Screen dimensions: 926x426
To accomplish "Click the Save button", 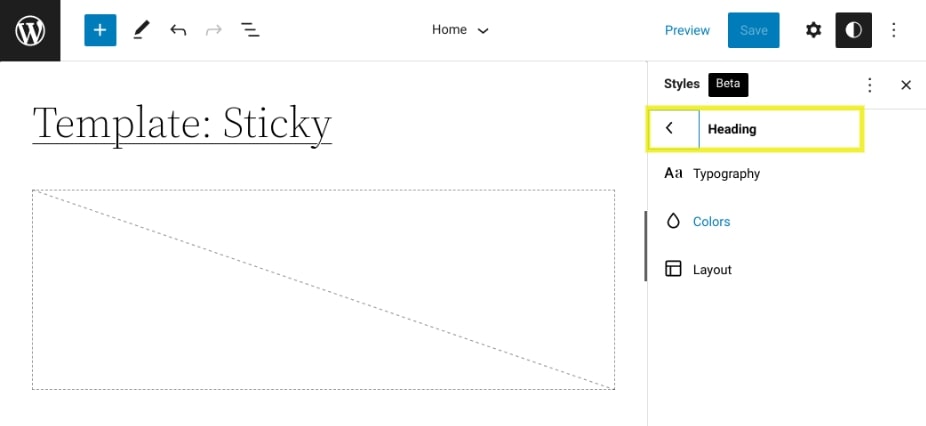I will click(x=753, y=30).
